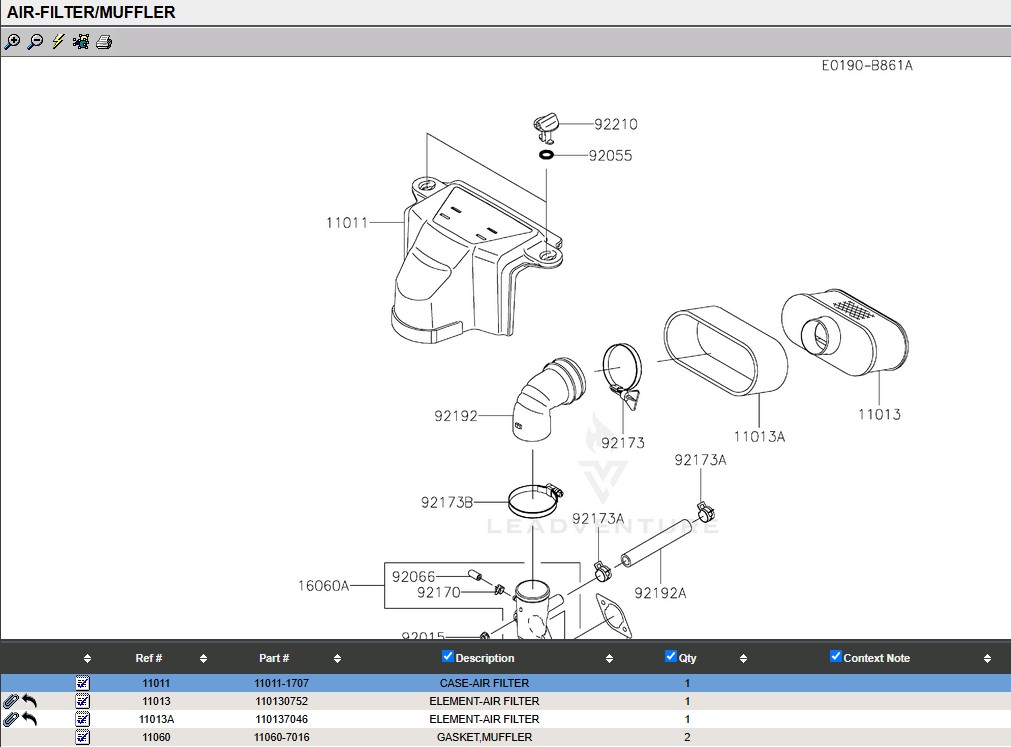Screen dimensions: 1011x747
Task: Sort using arrows right of Ref # header
Action: (203, 659)
